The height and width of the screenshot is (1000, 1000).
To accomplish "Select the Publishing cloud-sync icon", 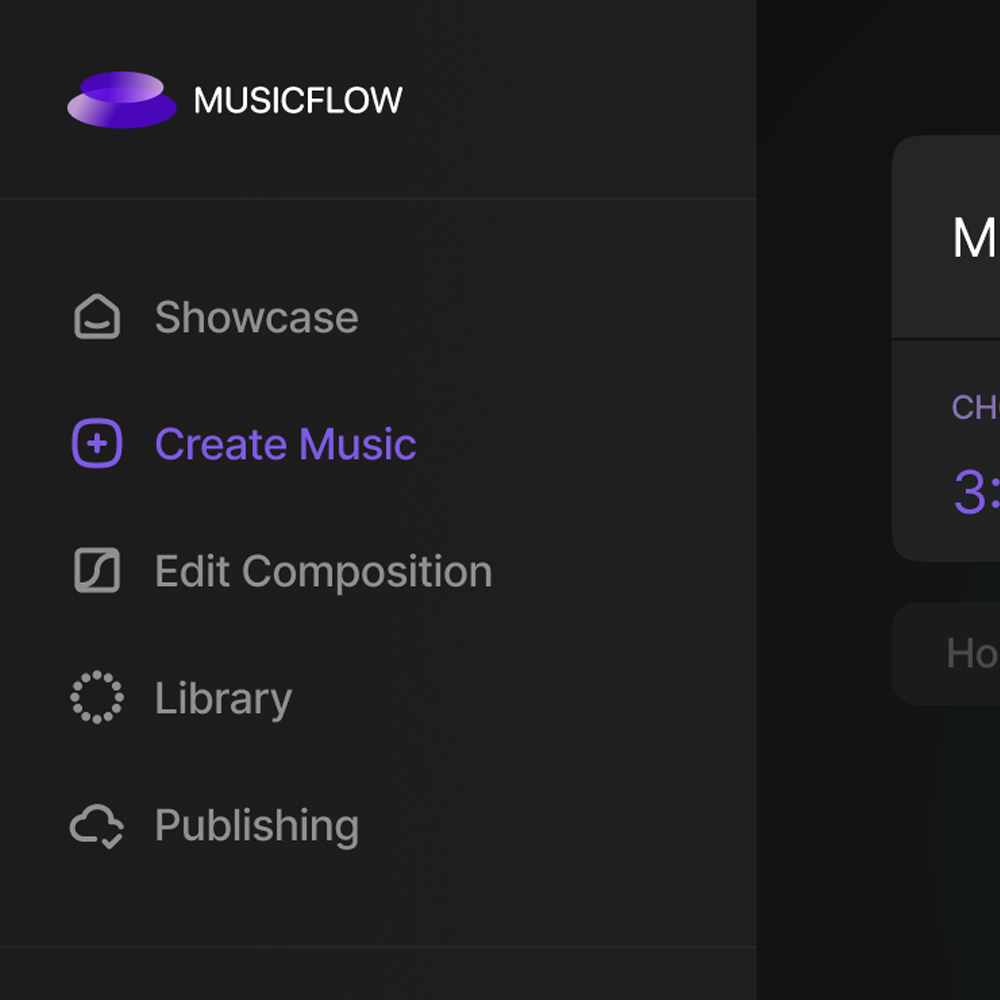I will click(97, 826).
